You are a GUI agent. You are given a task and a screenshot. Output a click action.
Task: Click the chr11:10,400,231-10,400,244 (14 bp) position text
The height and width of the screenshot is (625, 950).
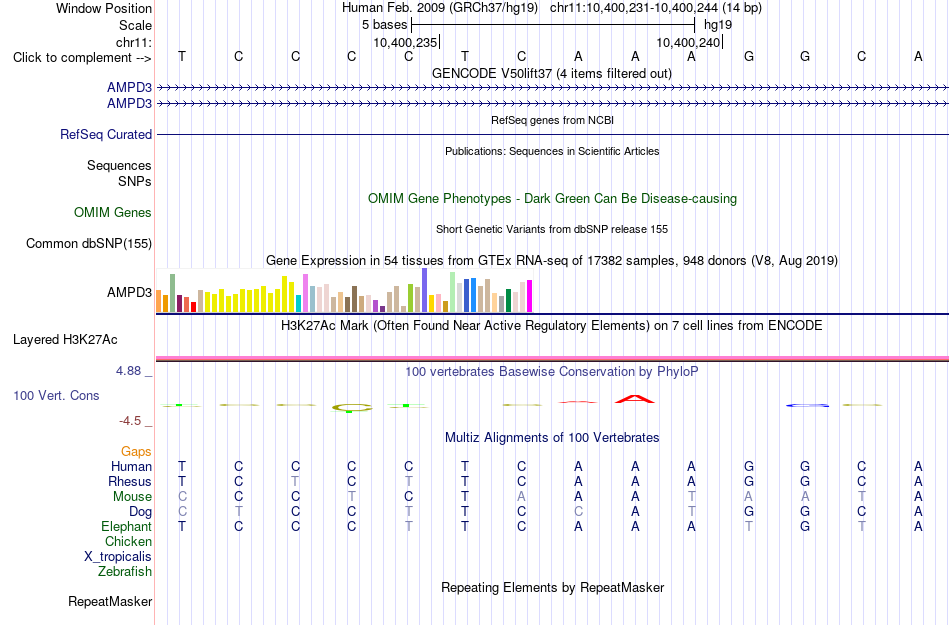[656, 8]
